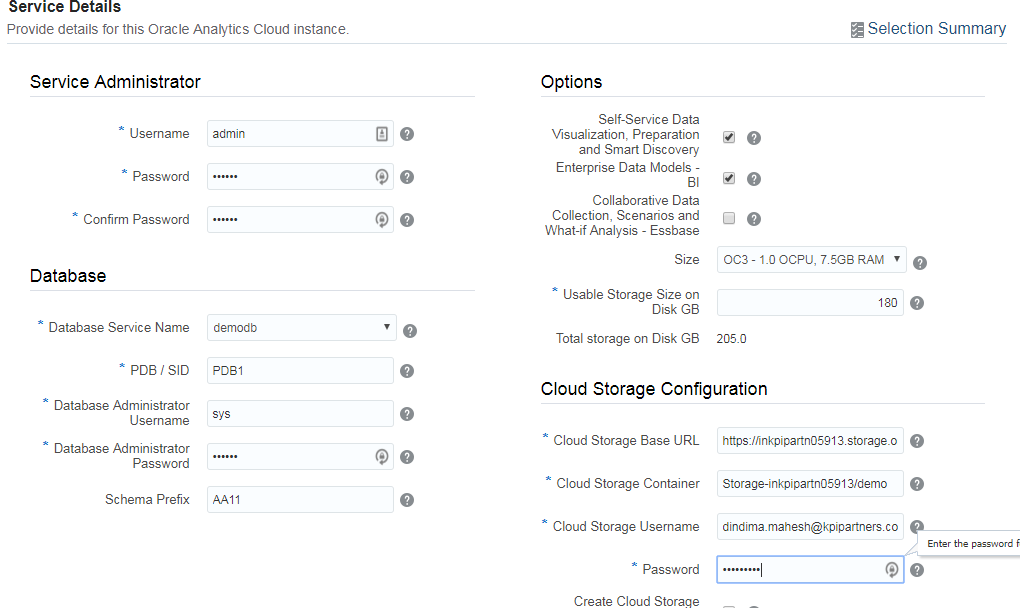
Task: Focus the Schema Prefix input field
Action: pos(300,500)
